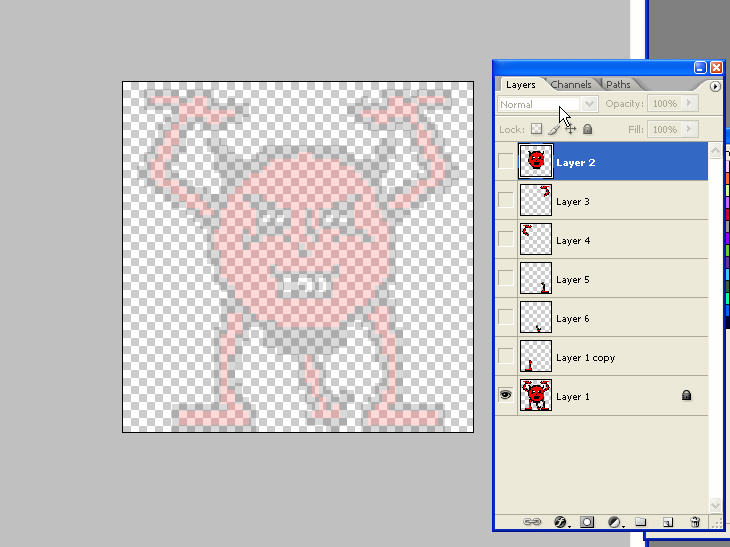Click the Layer 4 thumbnail
This screenshot has width=730, height=547.
[x=535, y=239]
